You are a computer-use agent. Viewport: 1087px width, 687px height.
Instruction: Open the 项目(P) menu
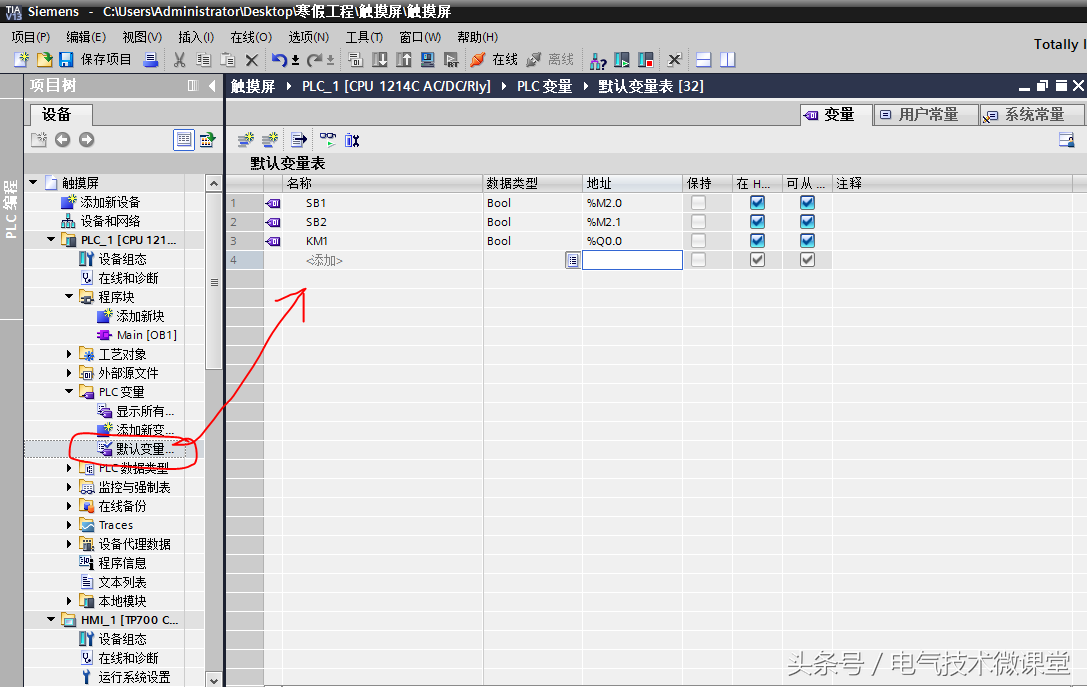click(x=31, y=37)
